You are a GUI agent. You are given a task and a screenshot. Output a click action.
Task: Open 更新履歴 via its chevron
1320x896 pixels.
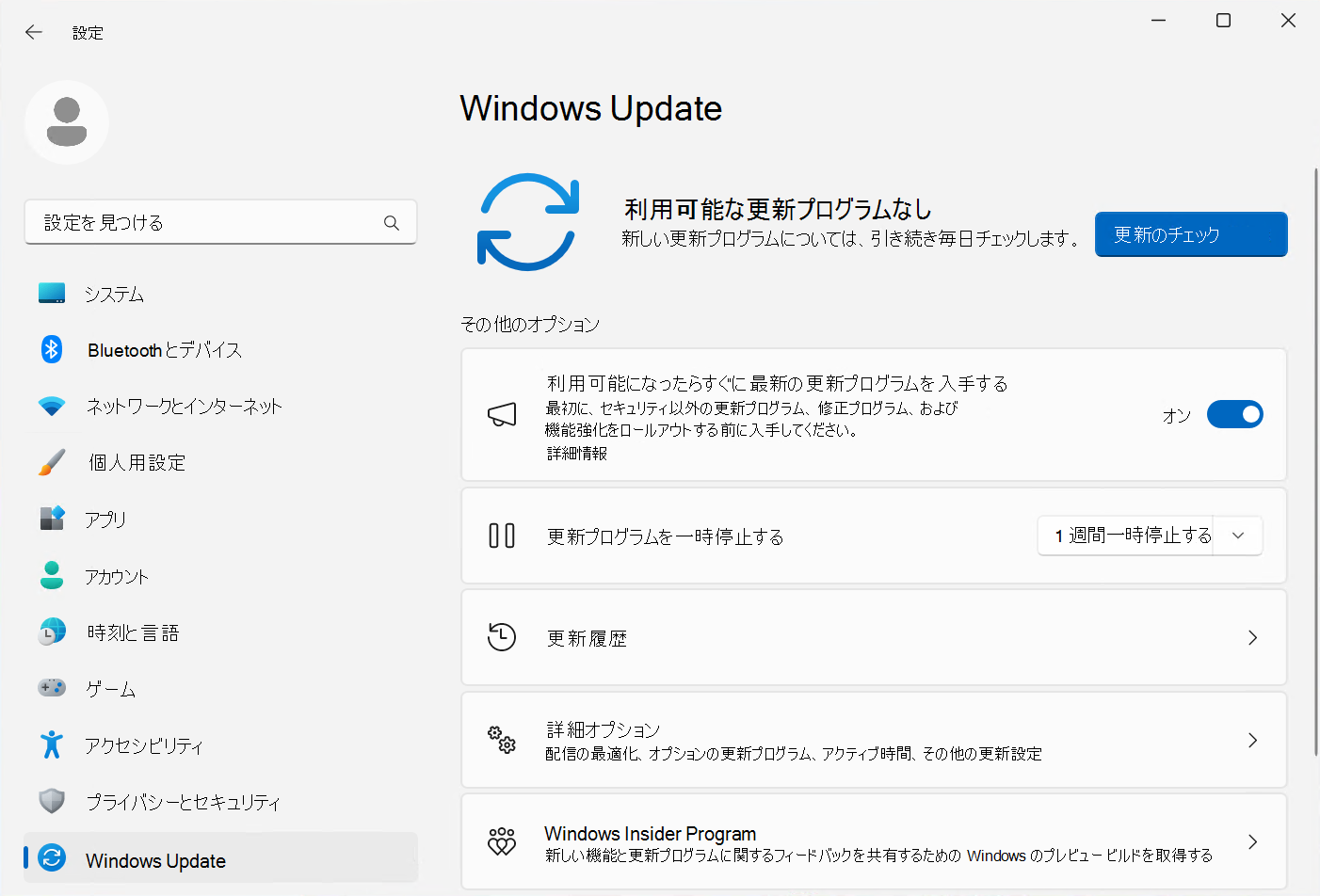coord(1252,638)
